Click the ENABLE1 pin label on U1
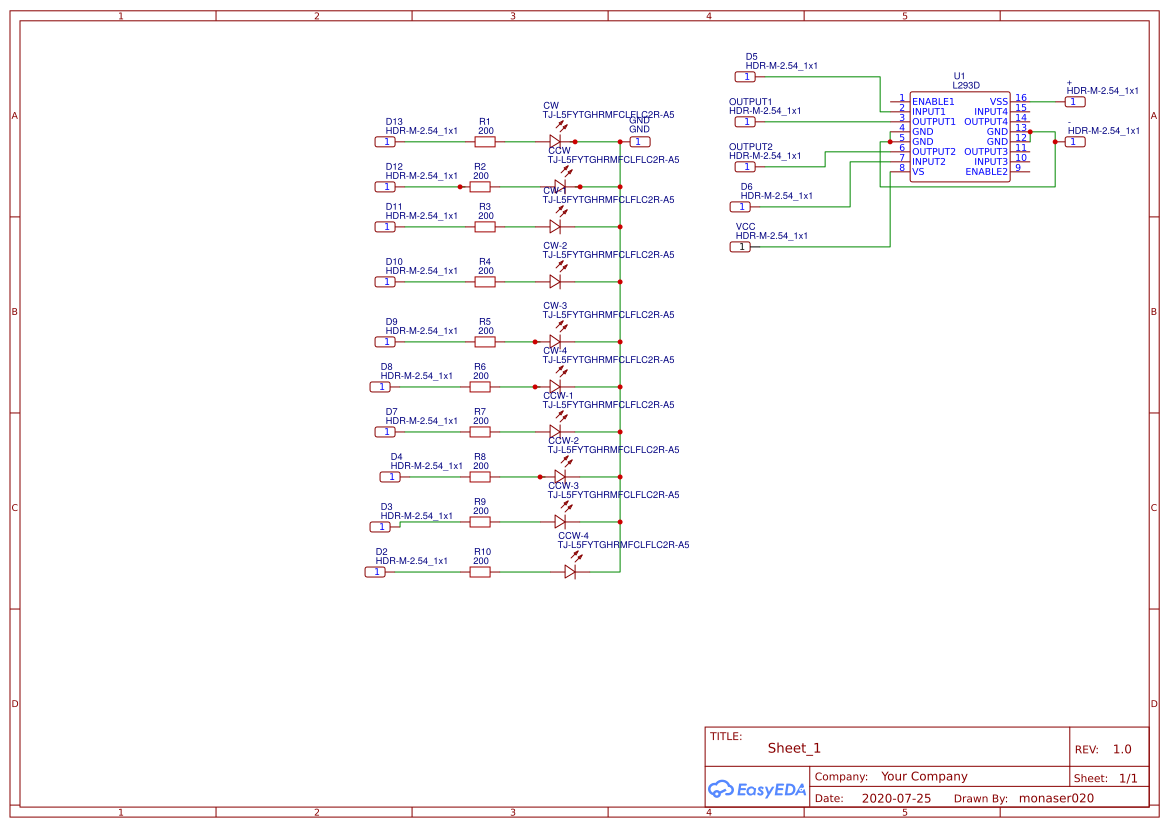This screenshot has height=828, width=1170. pyautogui.click(x=932, y=100)
